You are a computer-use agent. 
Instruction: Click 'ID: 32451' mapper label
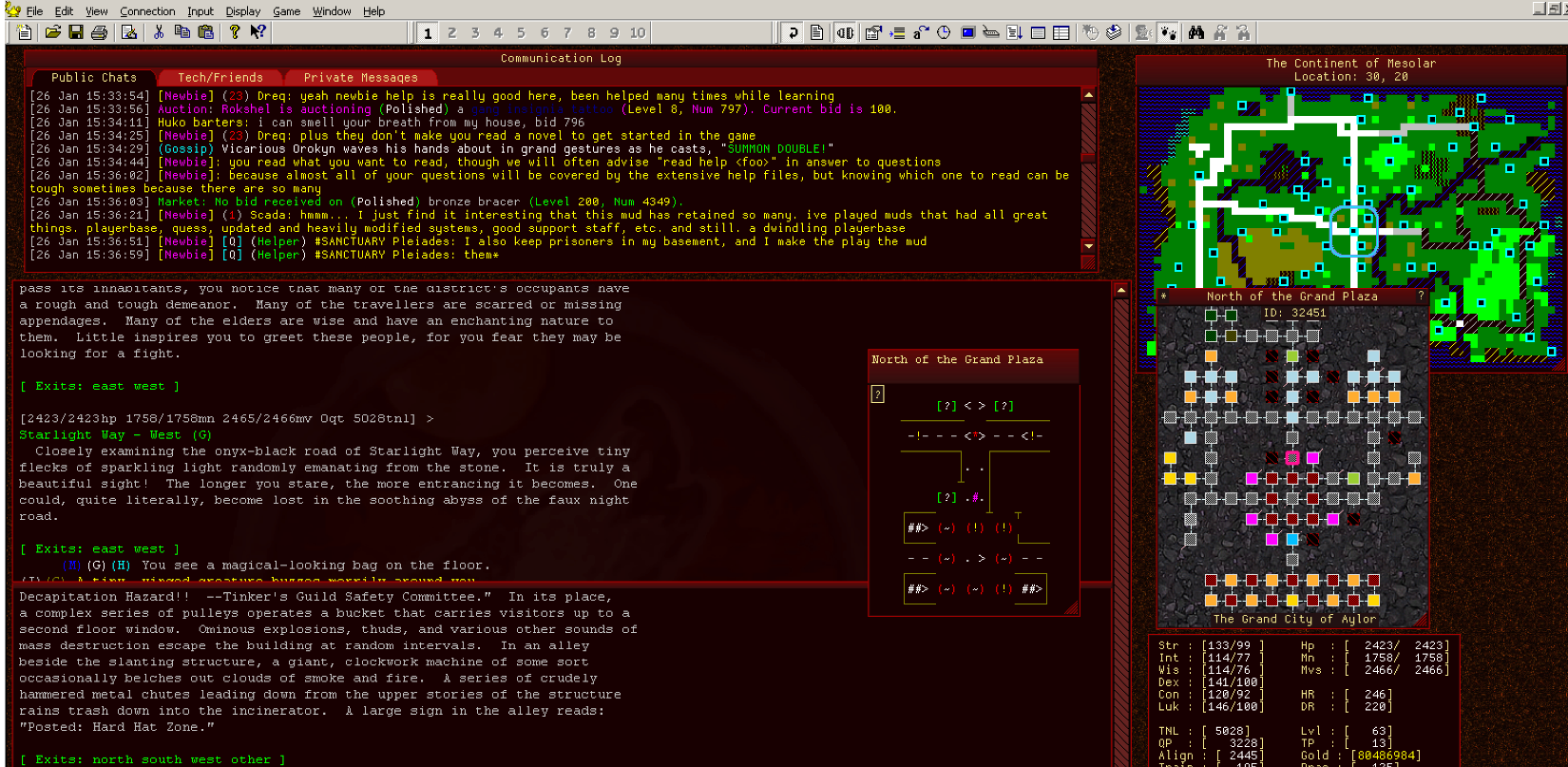[1294, 313]
